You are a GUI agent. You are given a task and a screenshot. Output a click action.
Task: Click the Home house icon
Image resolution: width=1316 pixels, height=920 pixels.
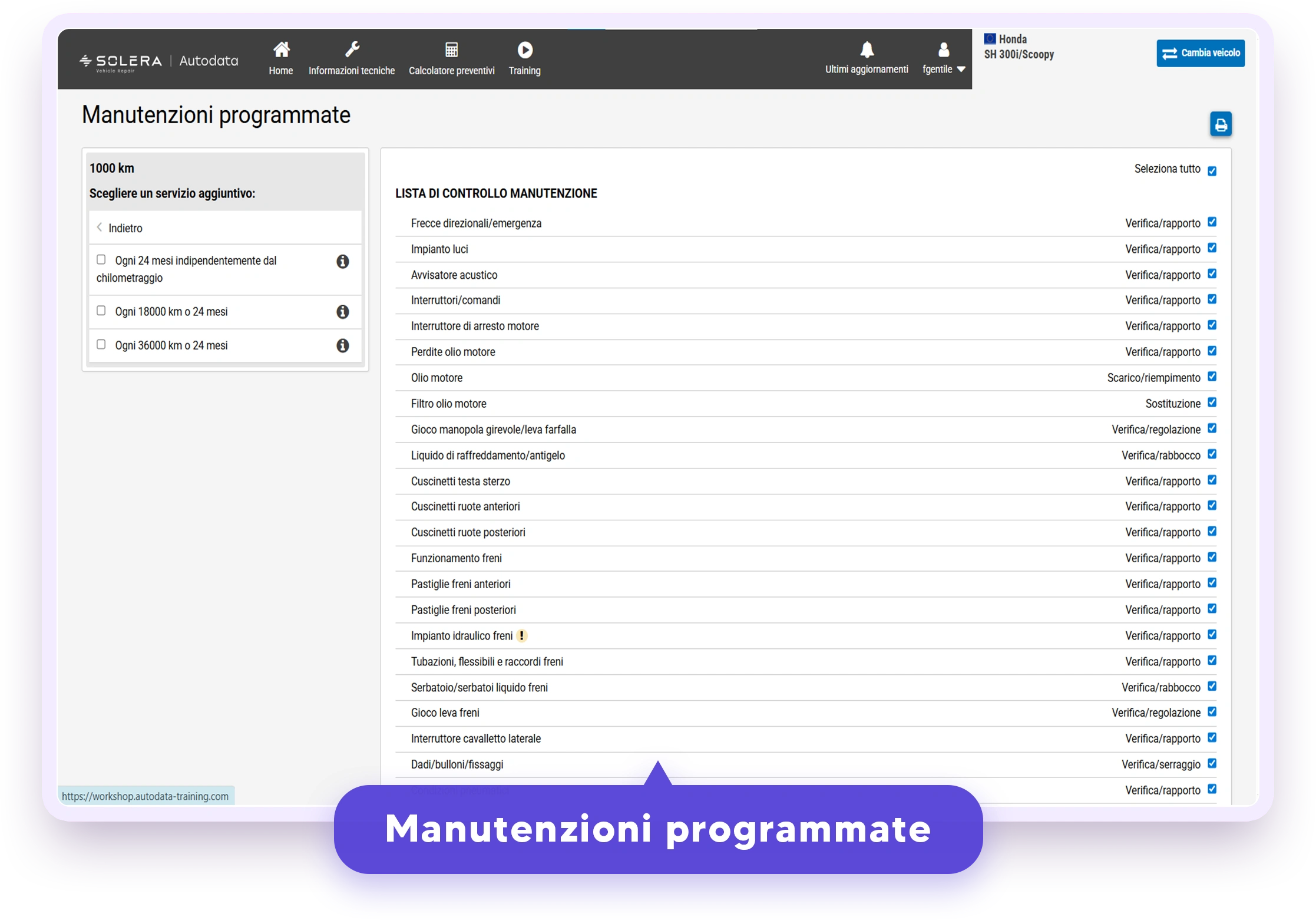point(282,50)
